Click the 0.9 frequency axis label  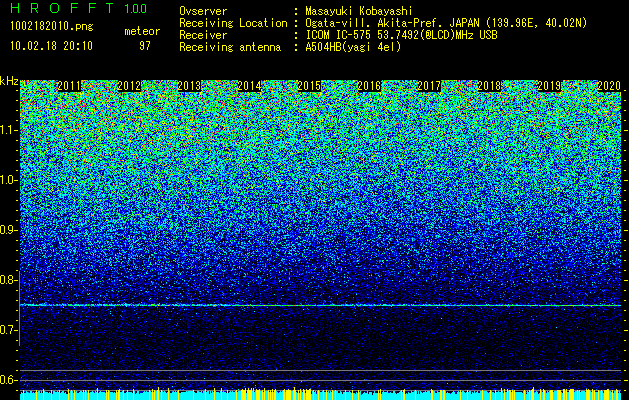point(8,230)
